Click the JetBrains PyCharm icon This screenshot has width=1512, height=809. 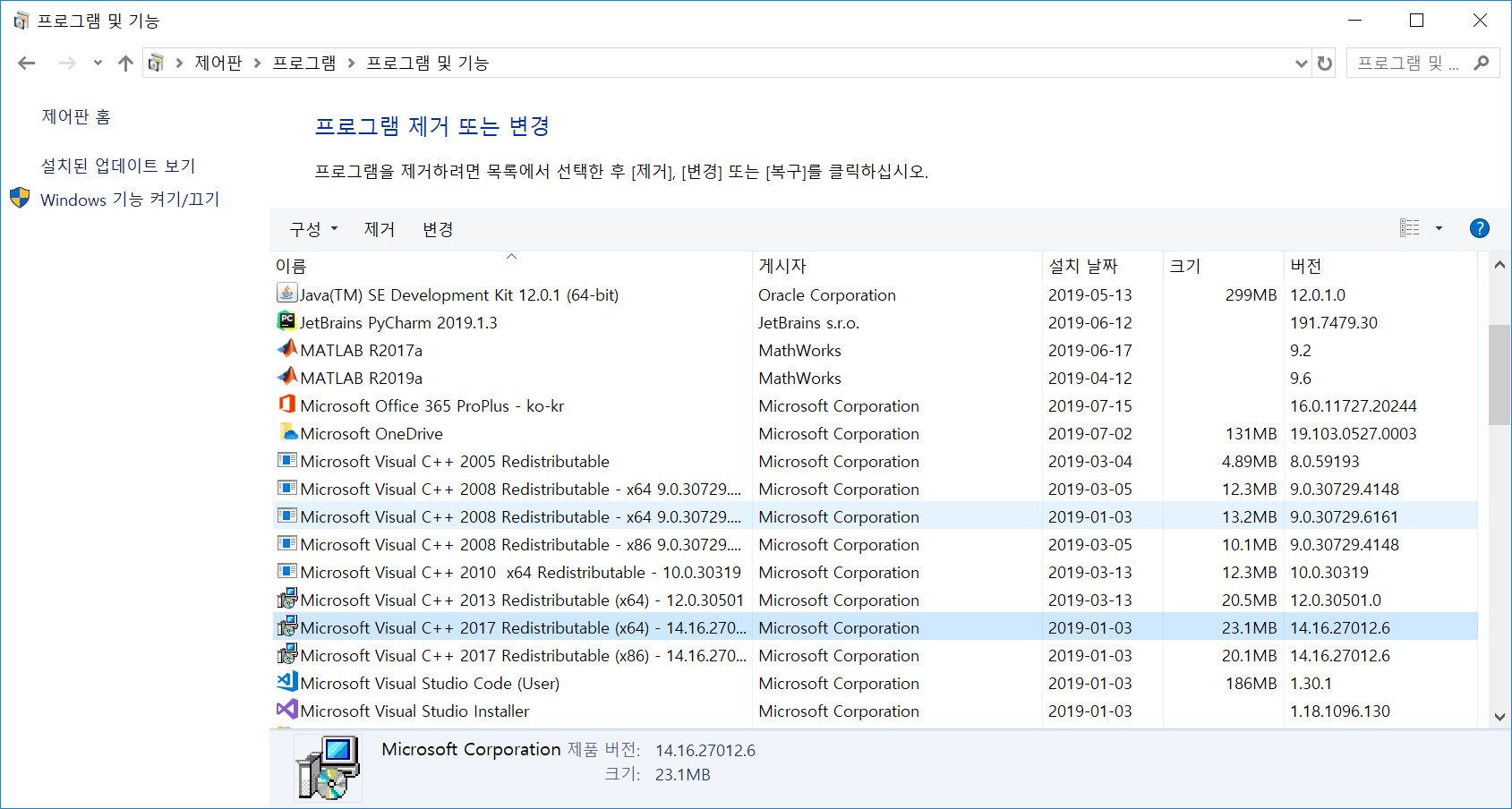click(286, 320)
